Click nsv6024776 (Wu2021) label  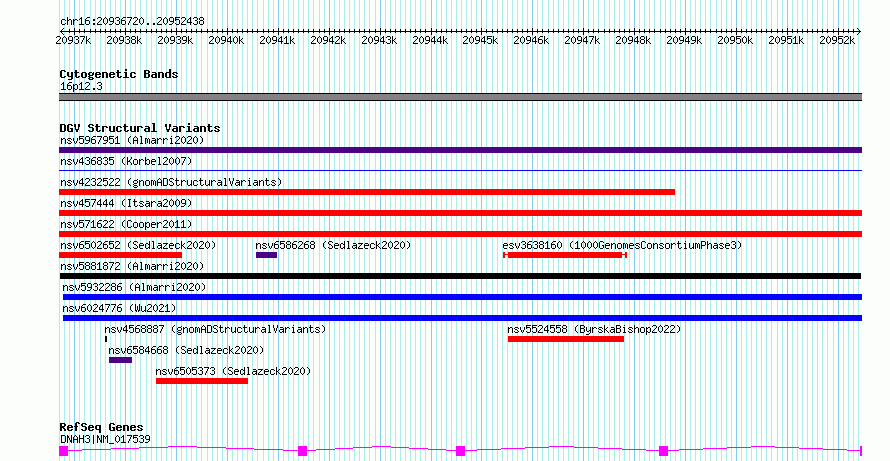point(119,308)
